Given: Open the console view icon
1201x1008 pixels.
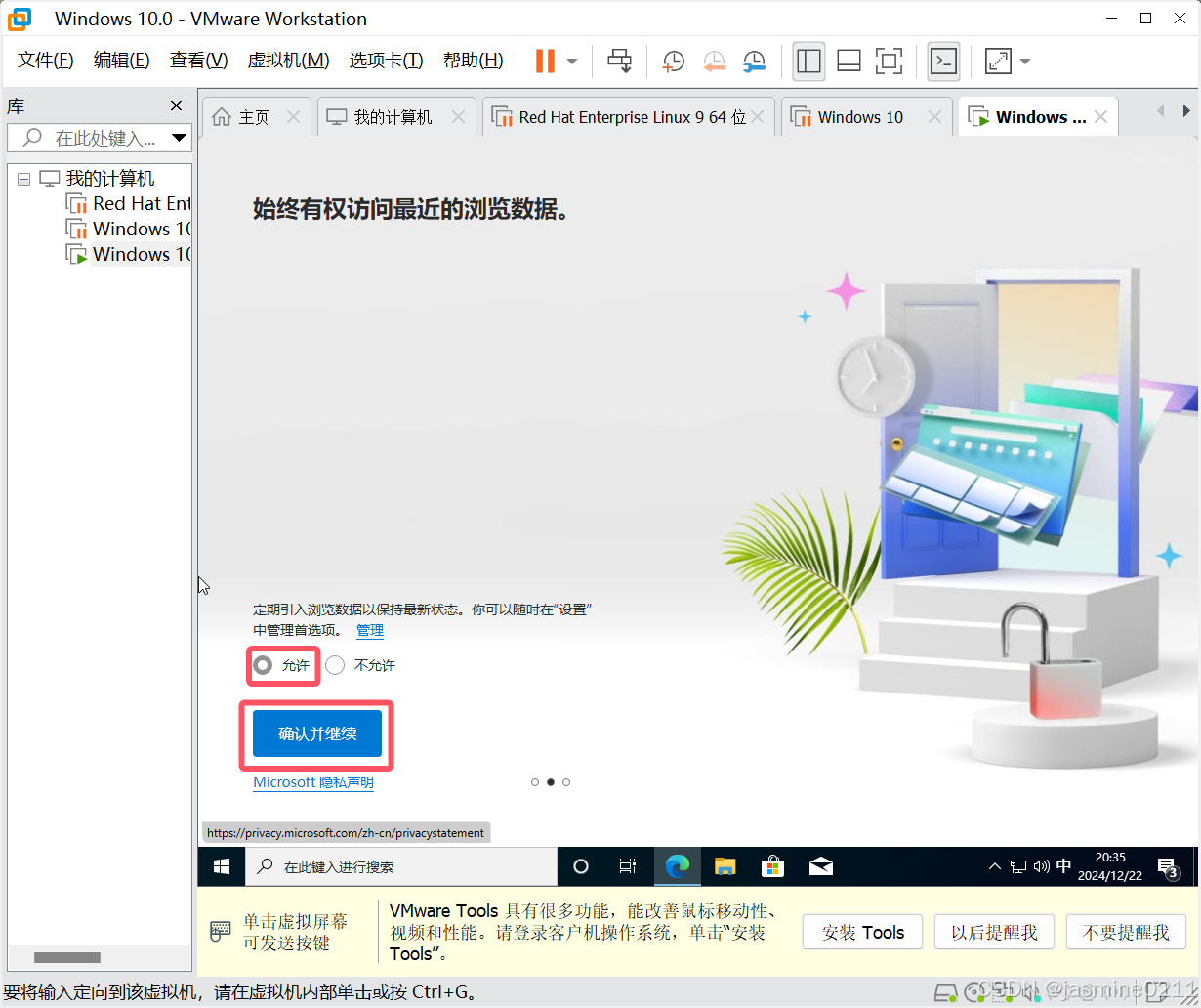Looking at the screenshot, I should [942, 61].
